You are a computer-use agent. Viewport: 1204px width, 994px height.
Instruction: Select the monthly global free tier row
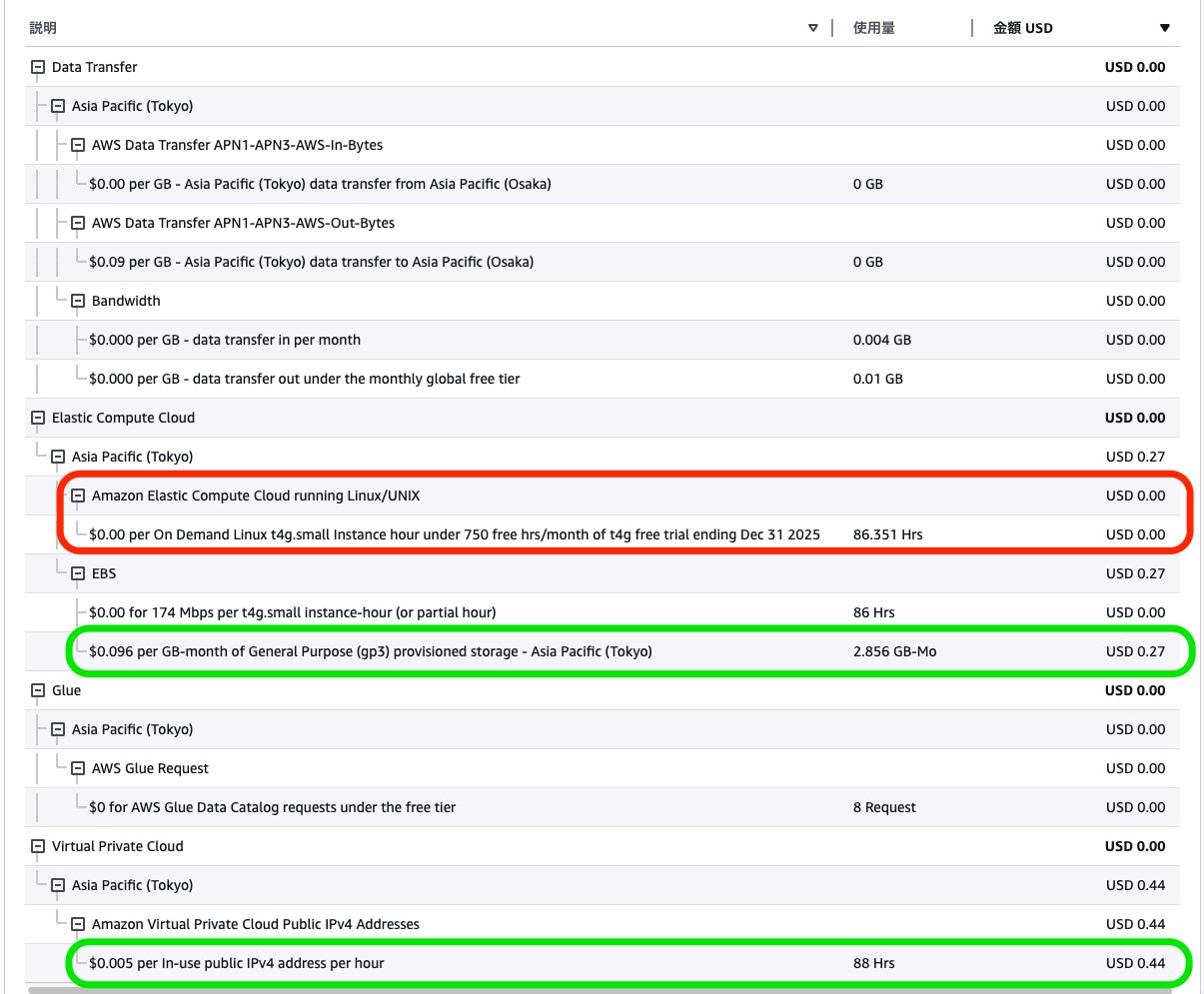602,379
